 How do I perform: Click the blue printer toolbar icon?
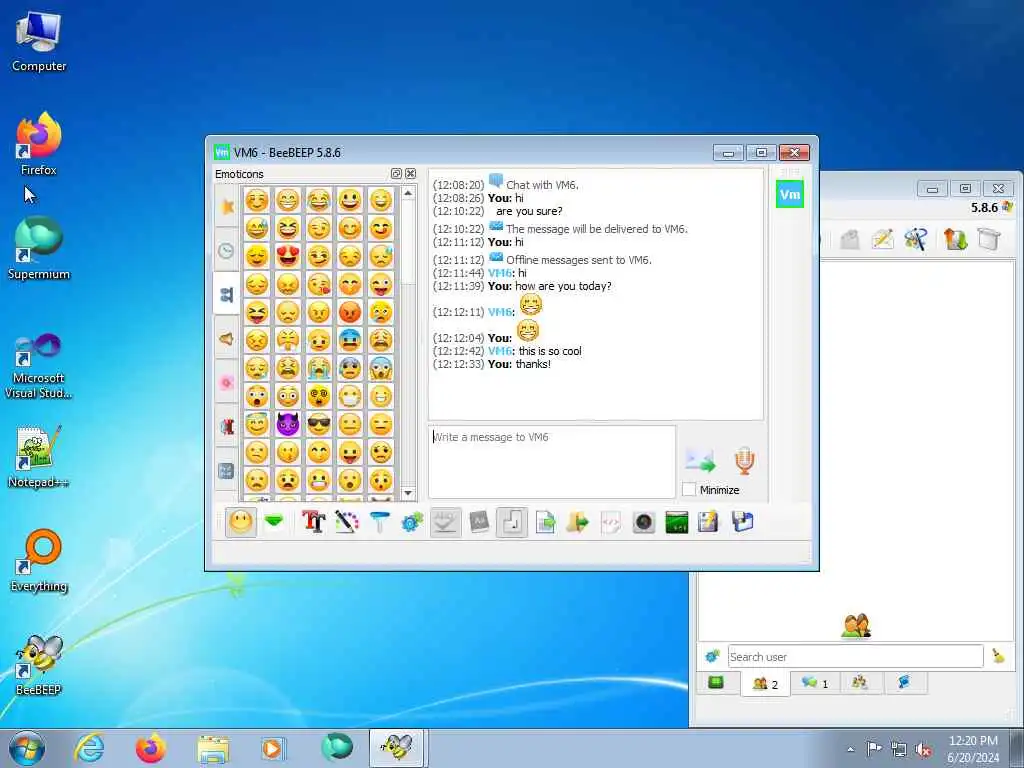pyautogui.click(x=743, y=522)
